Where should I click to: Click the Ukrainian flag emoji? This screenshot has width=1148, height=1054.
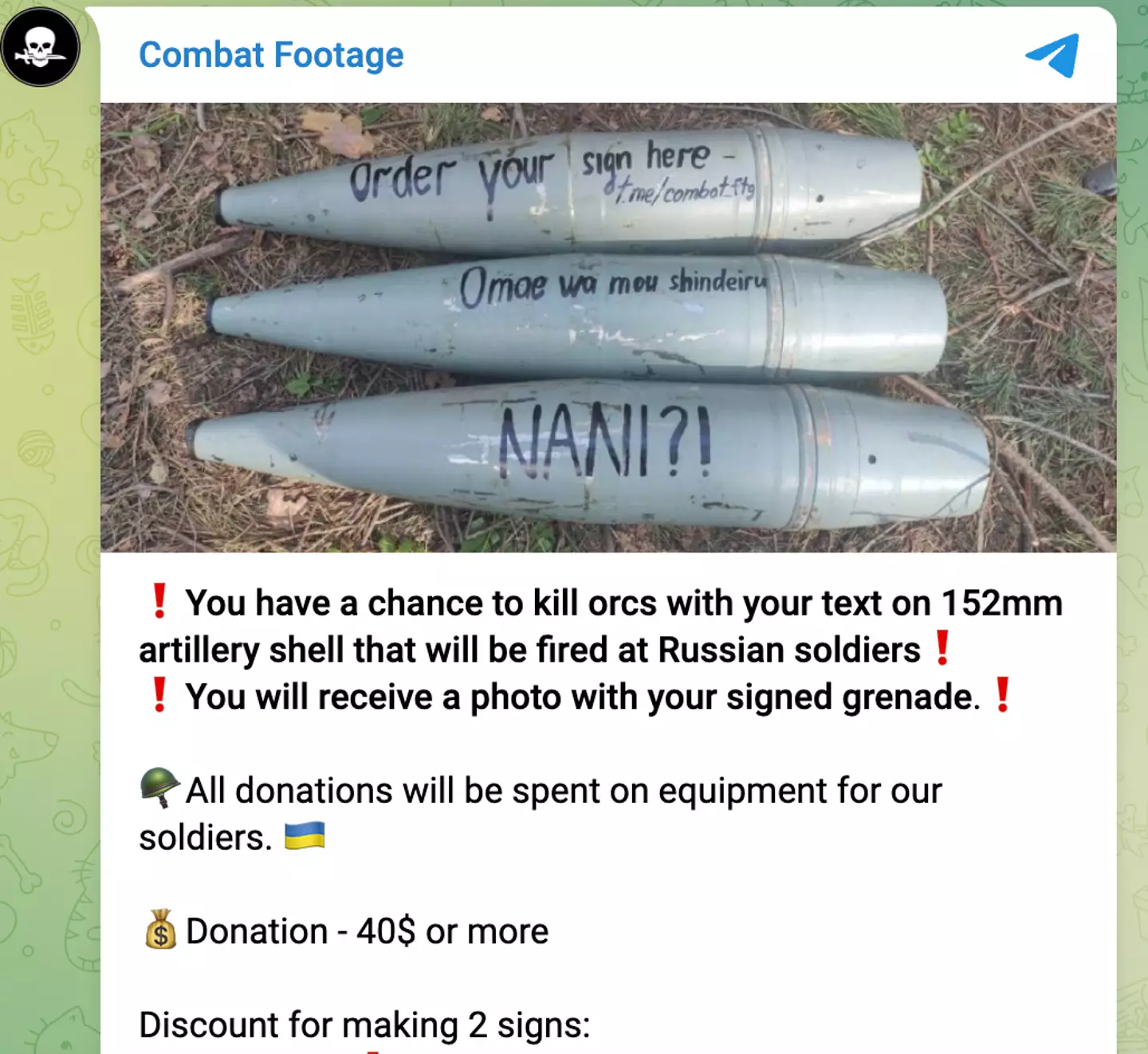click(305, 836)
